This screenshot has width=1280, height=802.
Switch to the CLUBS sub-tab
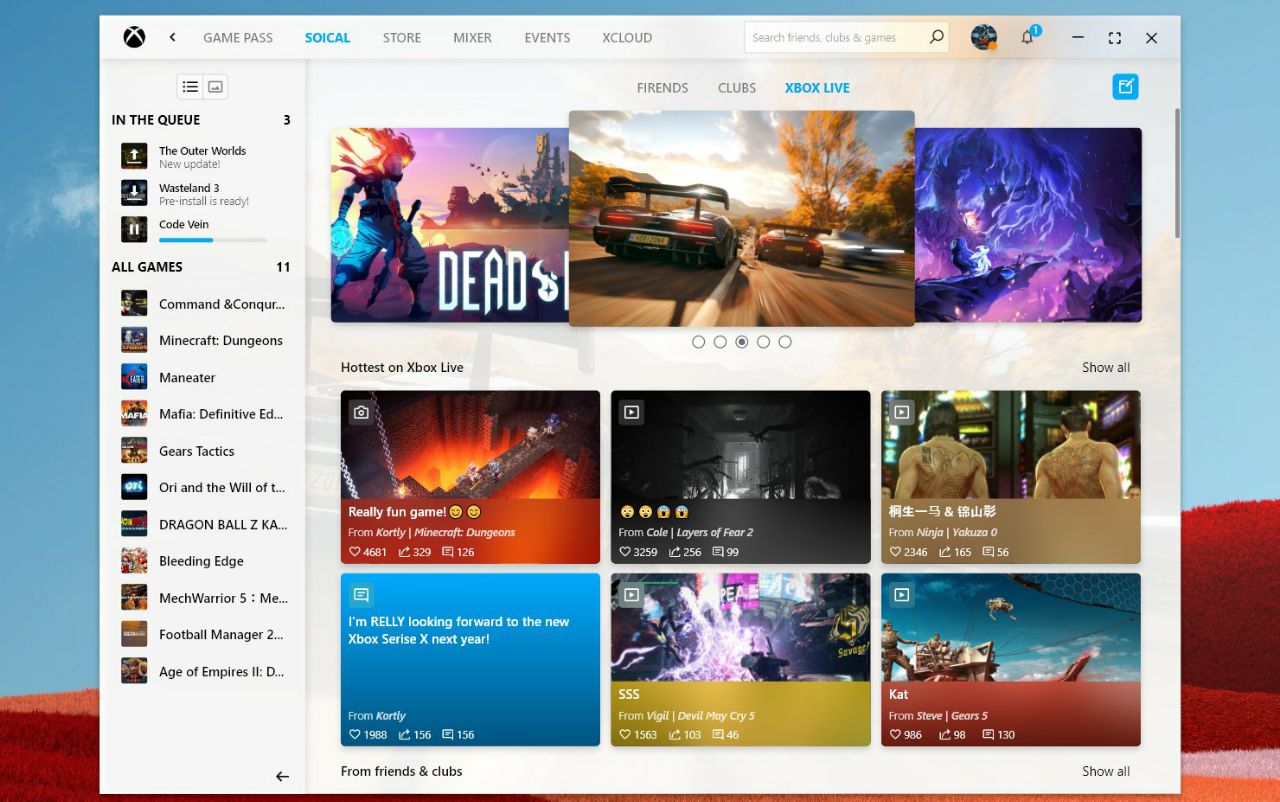pyautogui.click(x=737, y=88)
